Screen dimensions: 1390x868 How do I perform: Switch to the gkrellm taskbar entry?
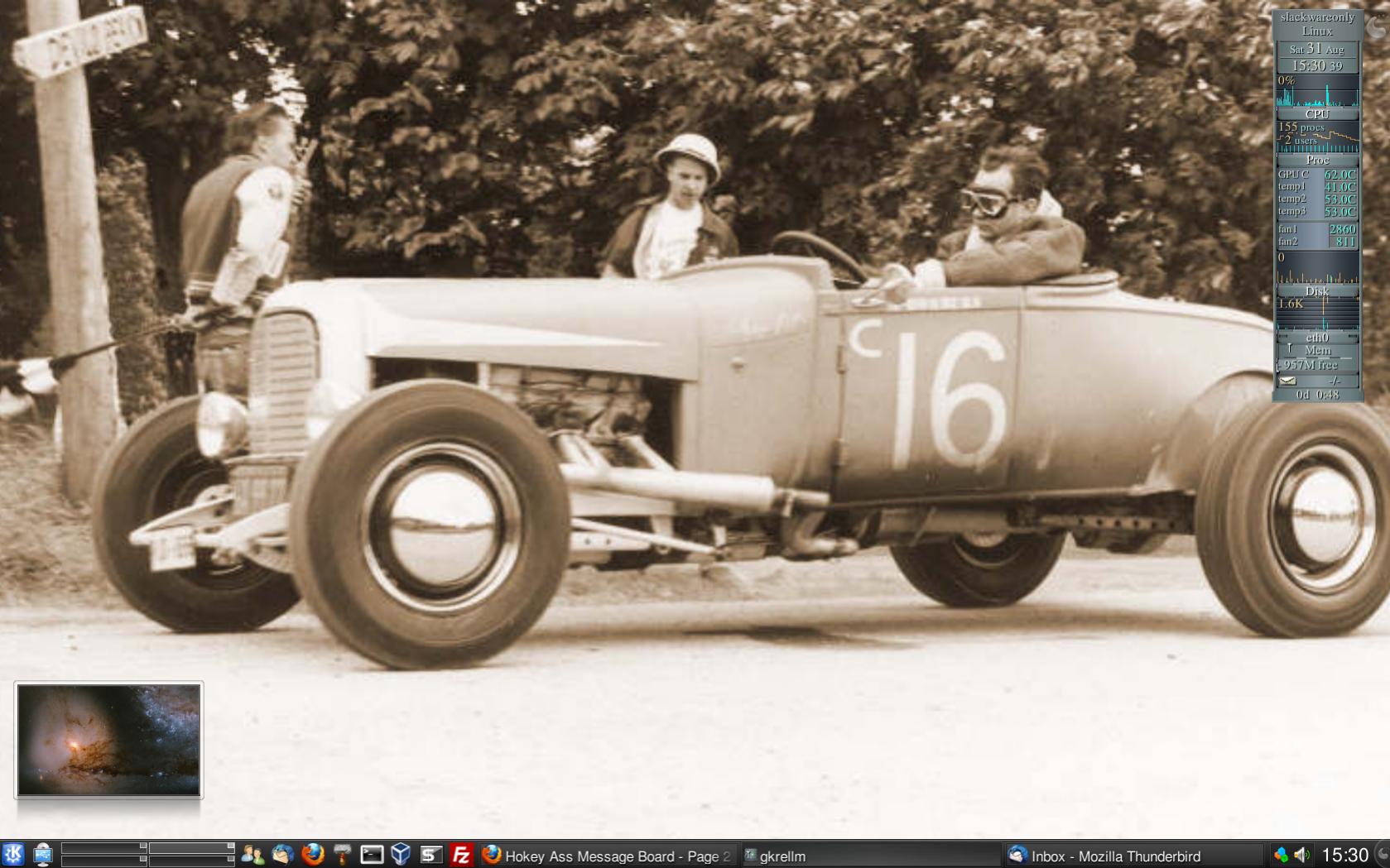869,856
